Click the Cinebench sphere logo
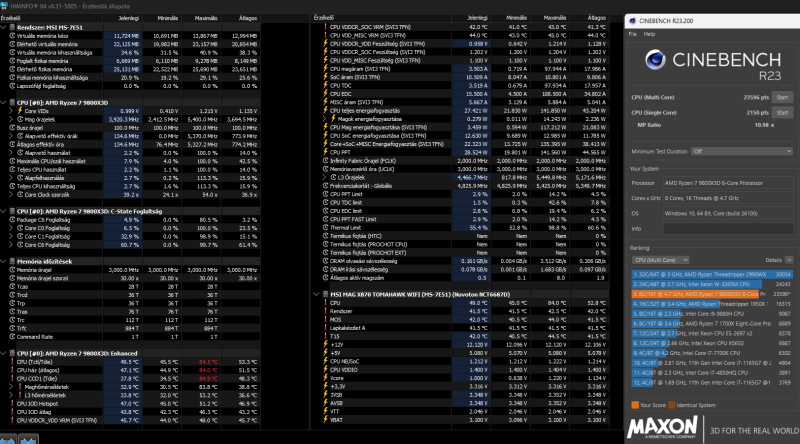The height and width of the screenshot is (444, 800). pyautogui.click(x=655, y=60)
